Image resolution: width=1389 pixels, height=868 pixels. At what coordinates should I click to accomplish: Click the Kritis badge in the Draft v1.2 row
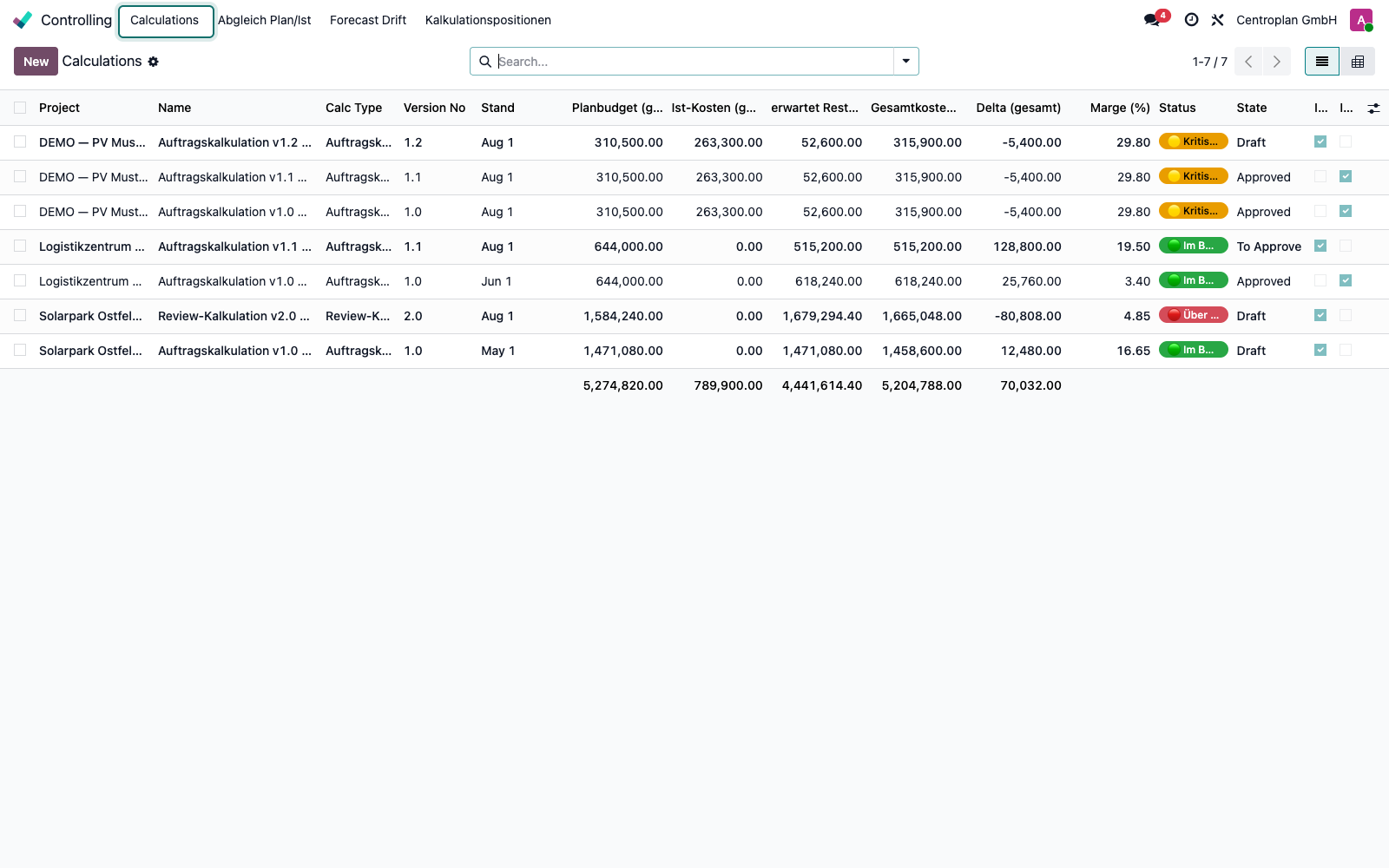(x=1194, y=141)
